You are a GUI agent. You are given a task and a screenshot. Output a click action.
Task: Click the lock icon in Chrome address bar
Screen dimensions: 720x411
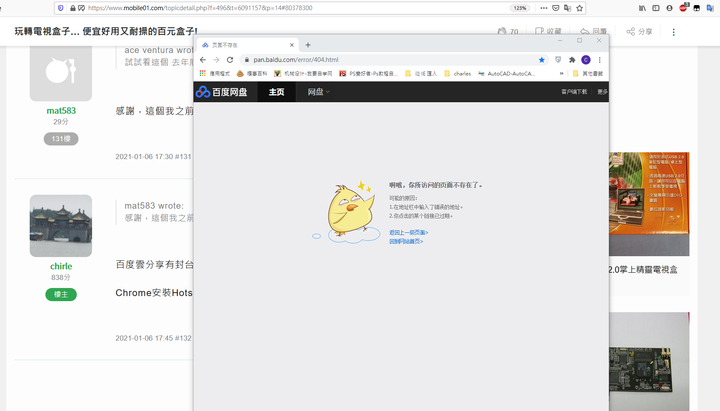pyautogui.click(x=247, y=60)
